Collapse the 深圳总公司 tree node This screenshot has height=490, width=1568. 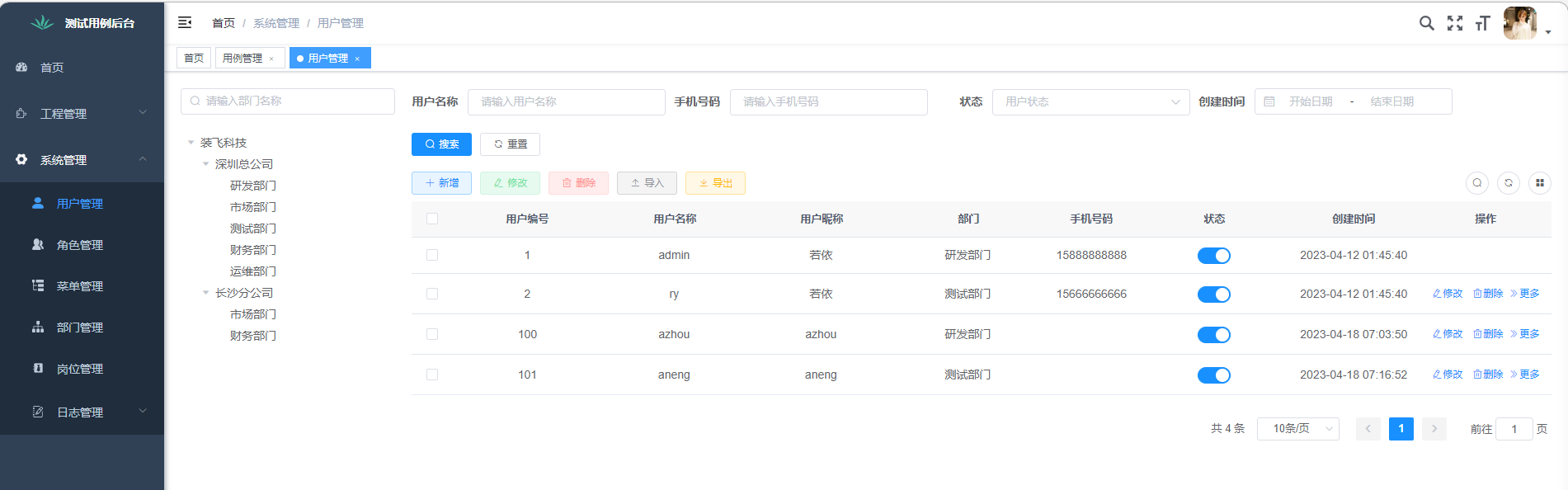206,164
